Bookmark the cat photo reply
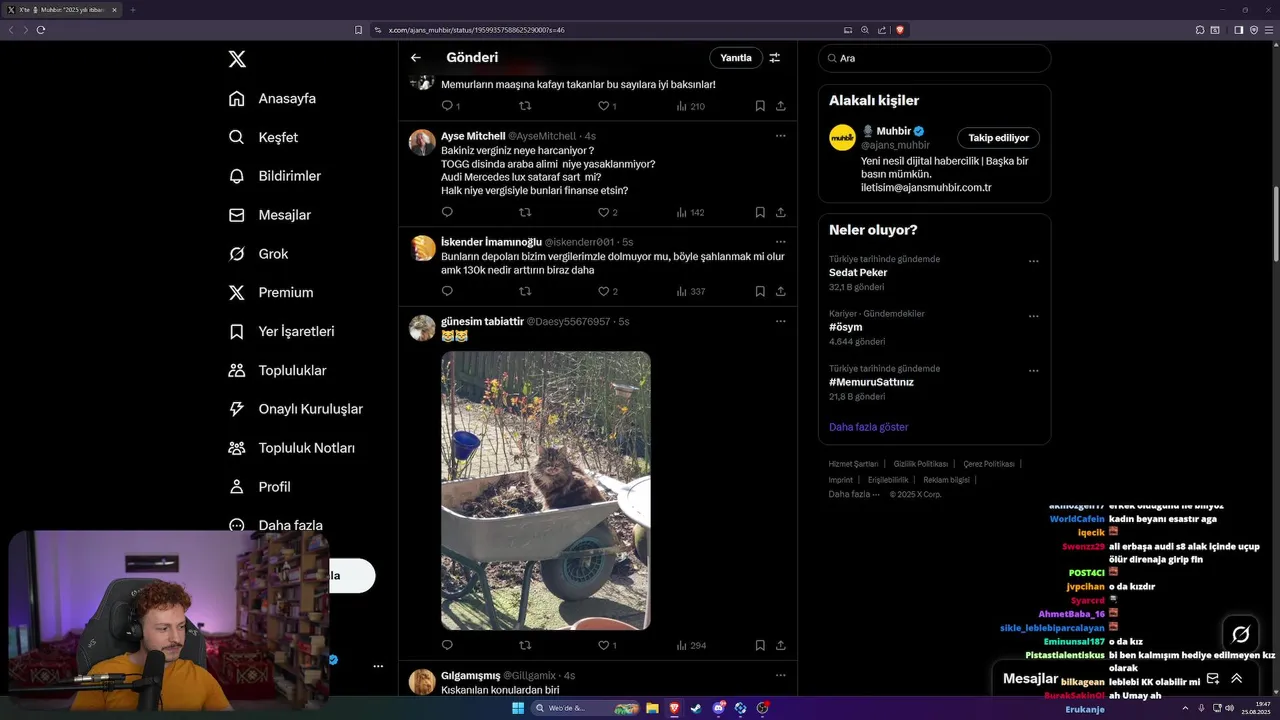Image resolution: width=1280 pixels, height=720 pixels. [x=760, y=645]
